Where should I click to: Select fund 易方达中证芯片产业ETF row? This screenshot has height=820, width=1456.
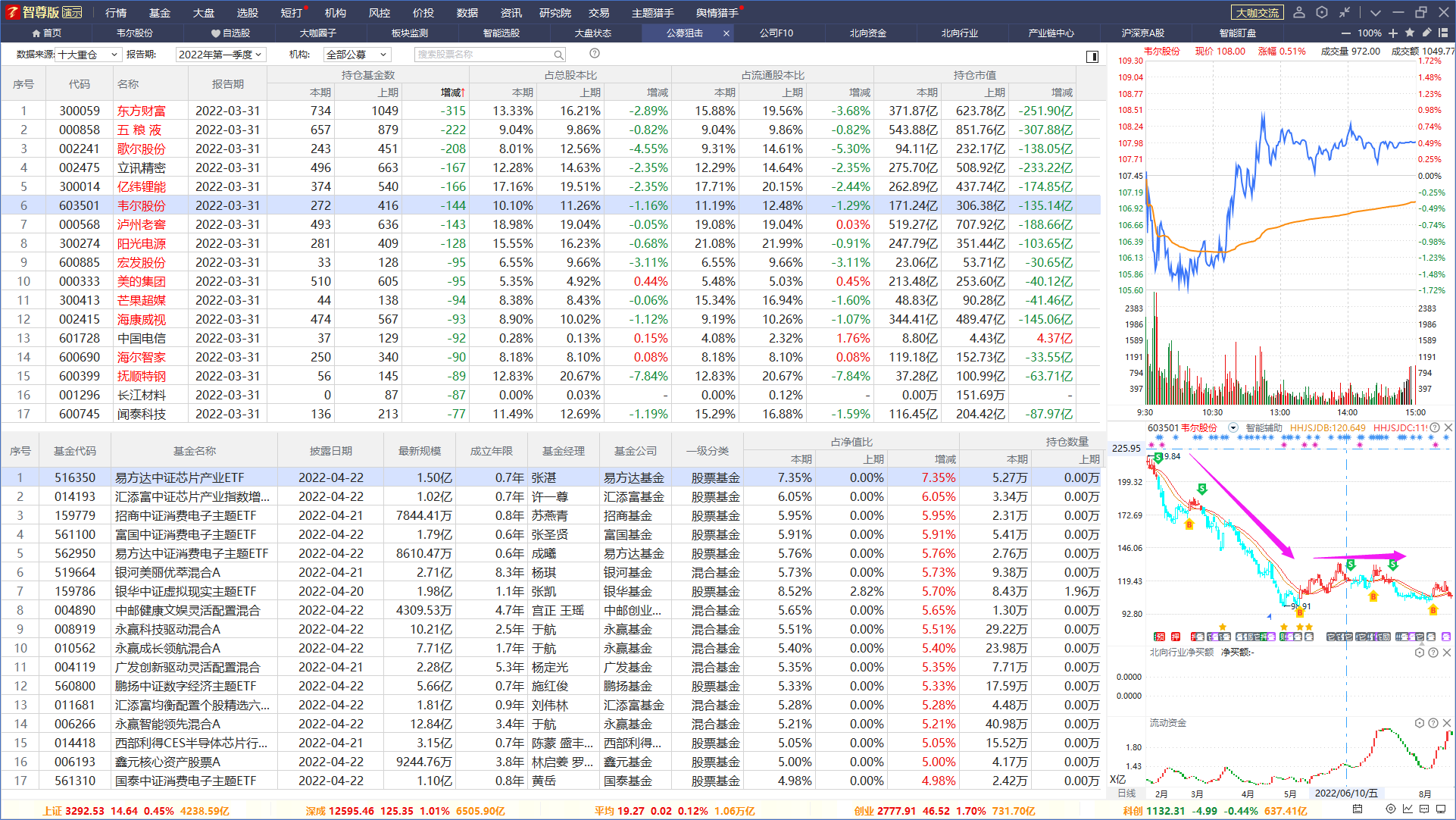pyautogui.click(x=551, y=477)
